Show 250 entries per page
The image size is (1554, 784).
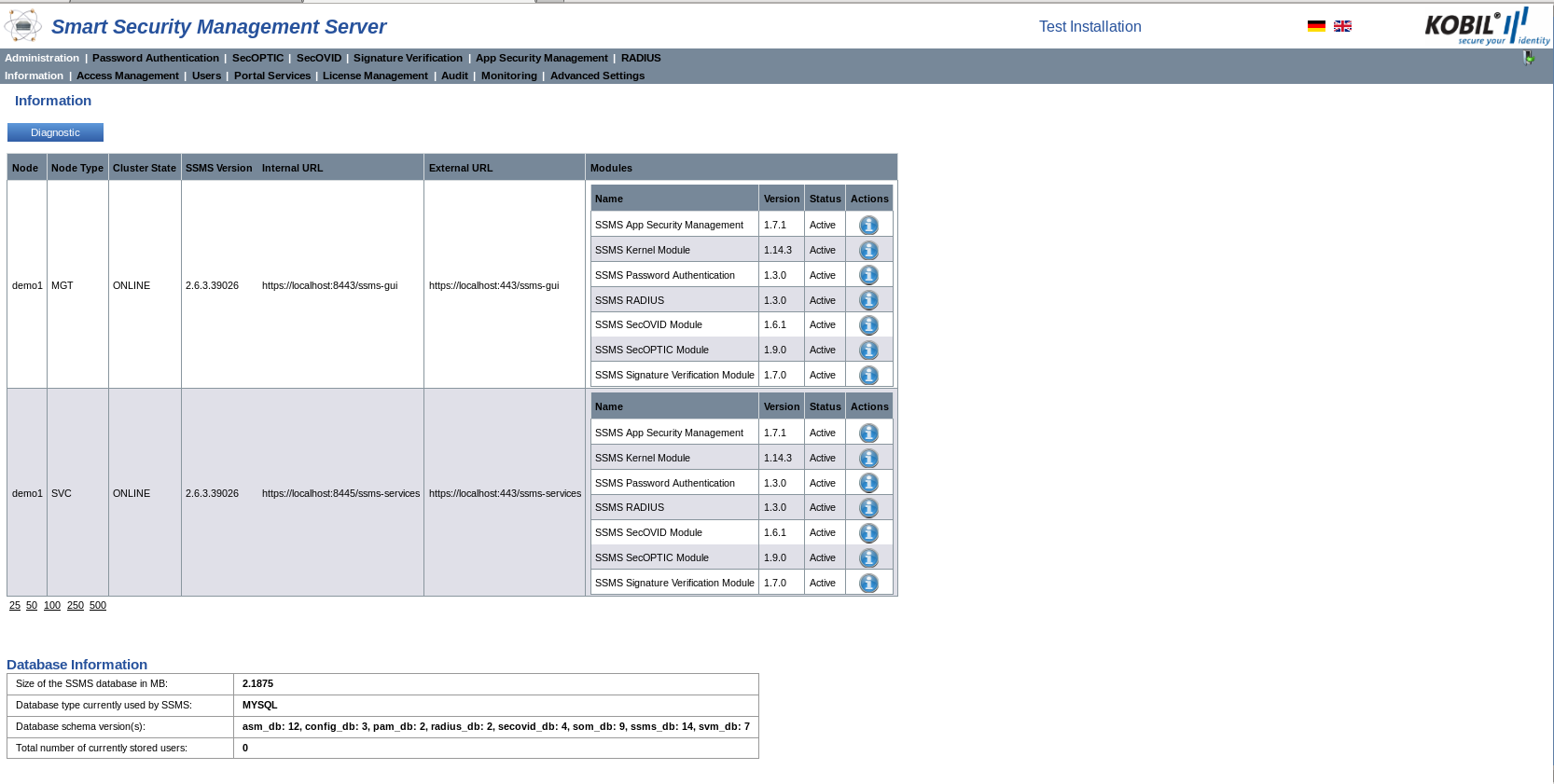(76, 605)
